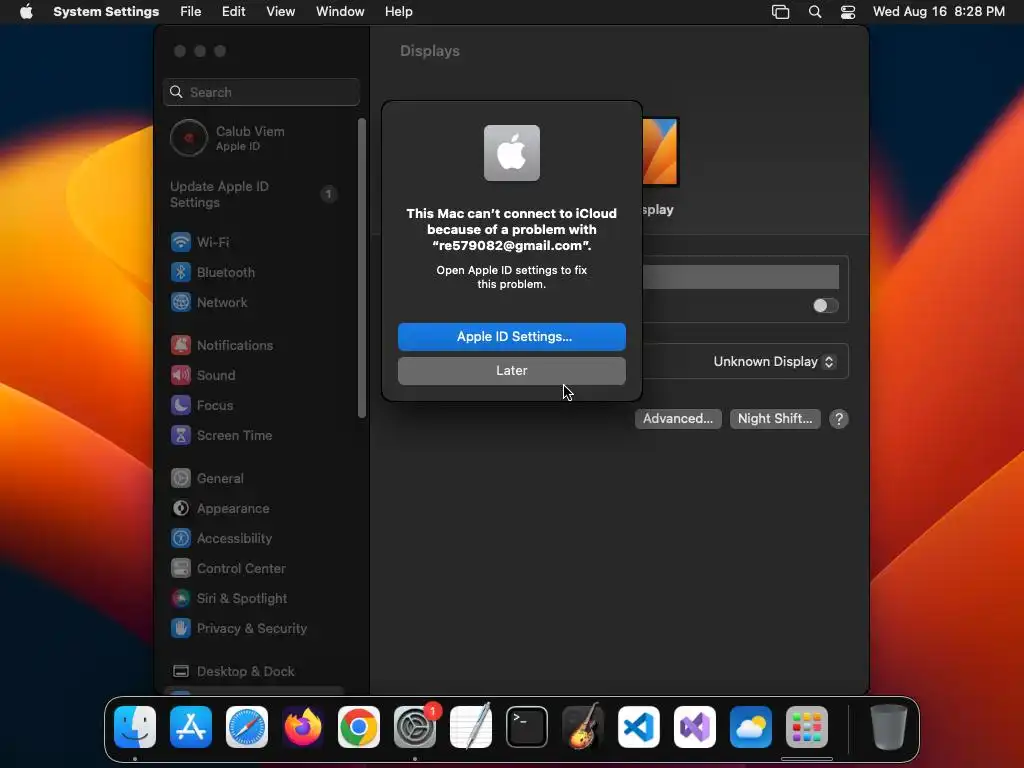Viewport: 1024px width, 768px height.
Task: Click the Advanced button
Action: click(x=678, y=419)
